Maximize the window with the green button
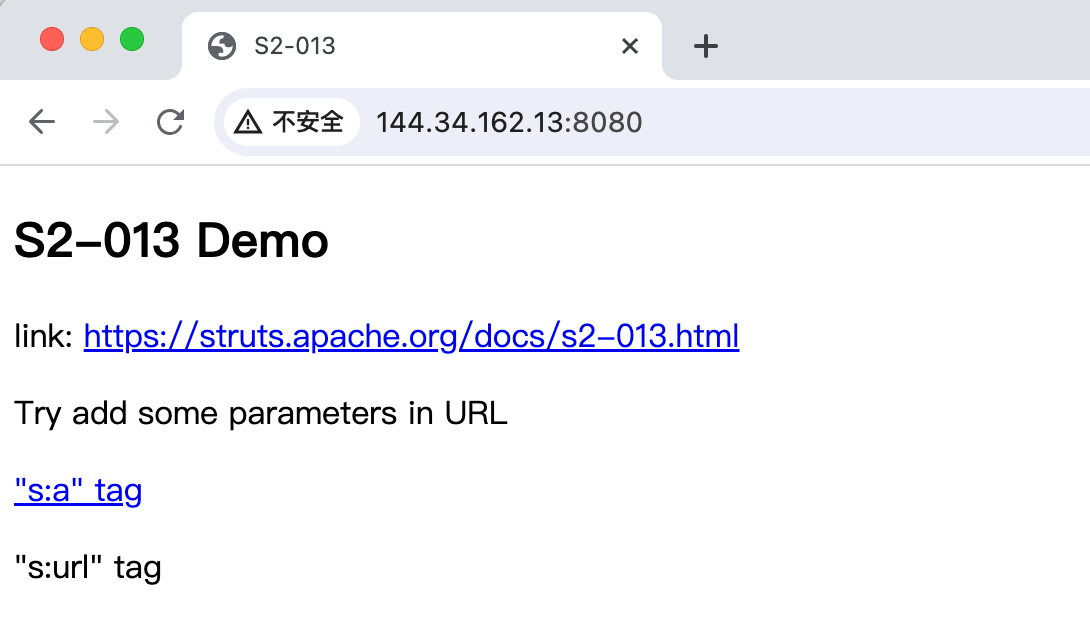Screen dimensions: 1090x636 point(132,40)
